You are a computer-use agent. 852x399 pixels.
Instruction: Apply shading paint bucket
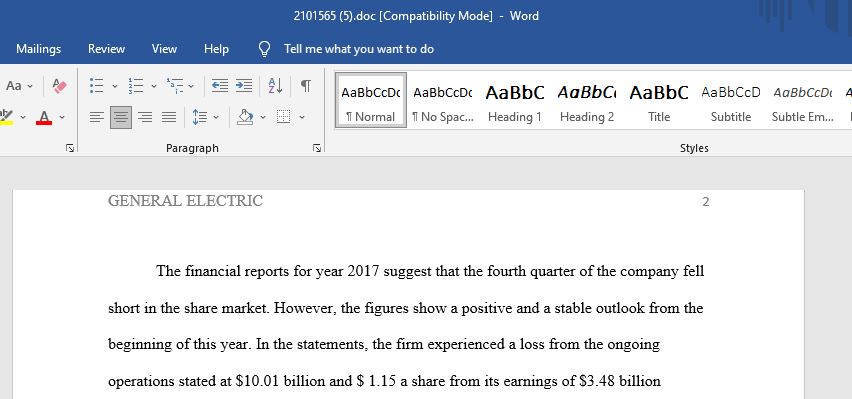[246, 117]
